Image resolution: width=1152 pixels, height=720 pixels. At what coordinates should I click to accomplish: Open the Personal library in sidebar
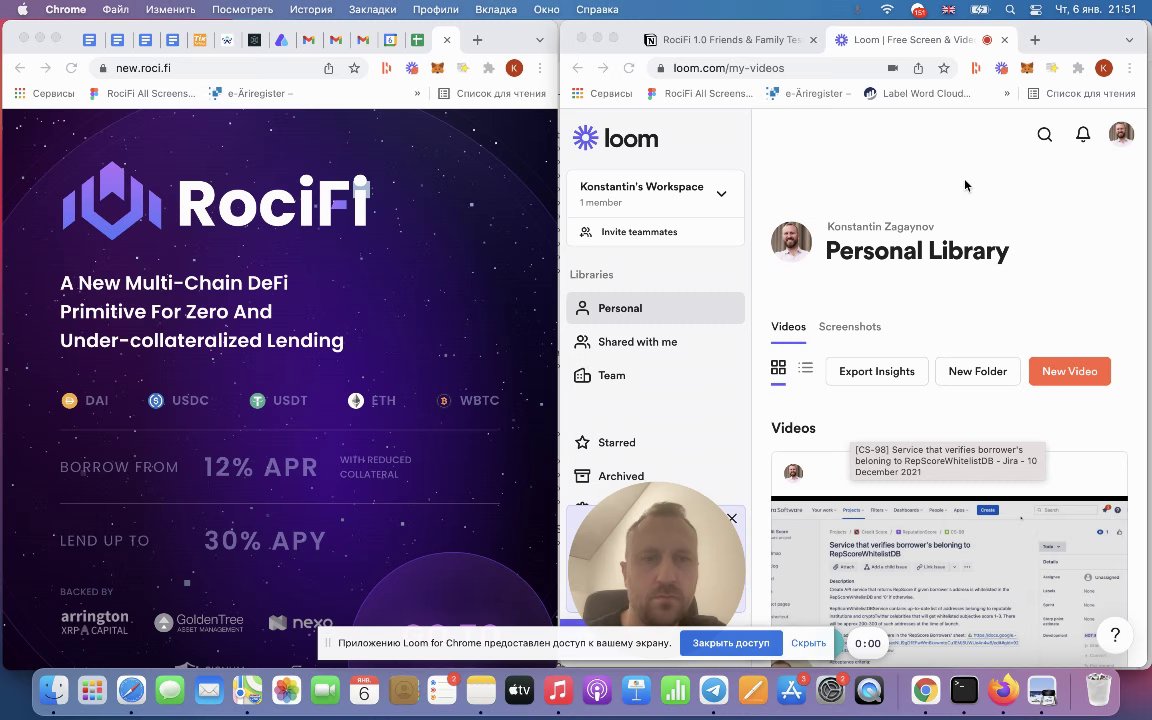point(655,308)
